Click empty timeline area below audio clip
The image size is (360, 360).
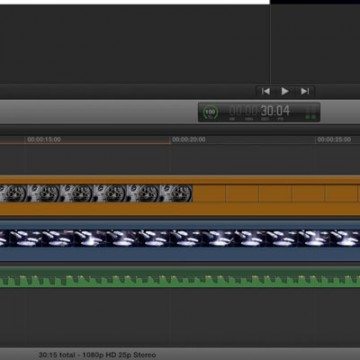point(180,317)
